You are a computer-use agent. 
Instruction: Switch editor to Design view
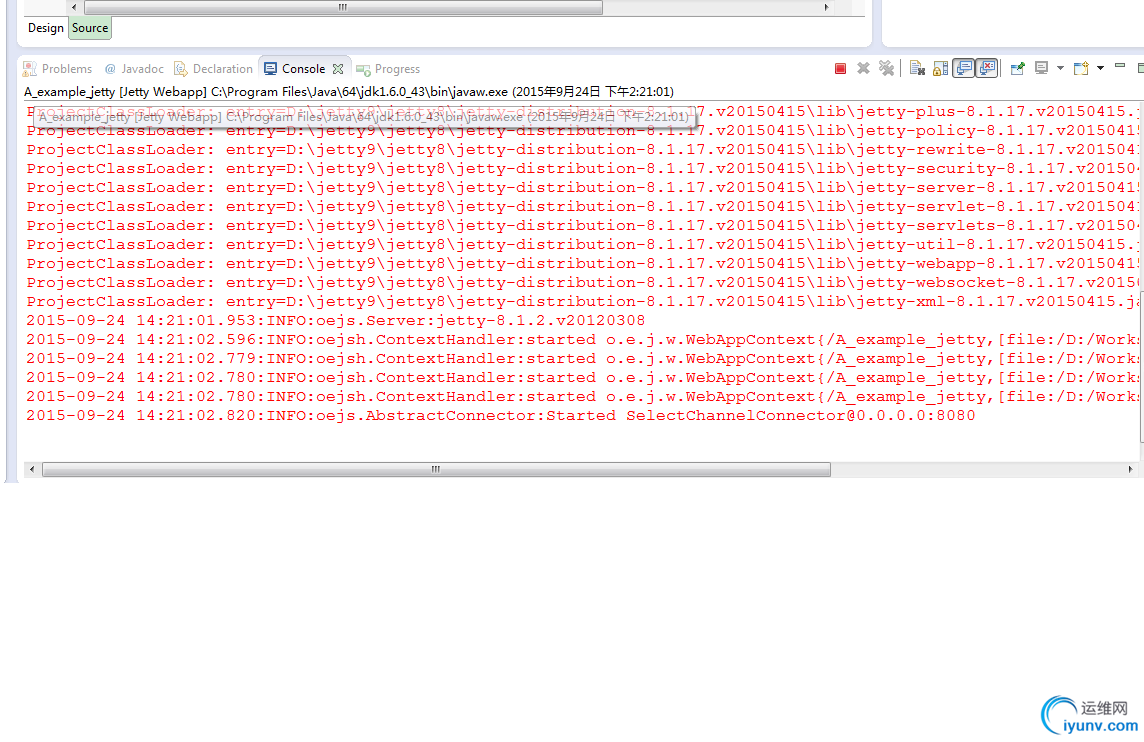pos(46,28)
